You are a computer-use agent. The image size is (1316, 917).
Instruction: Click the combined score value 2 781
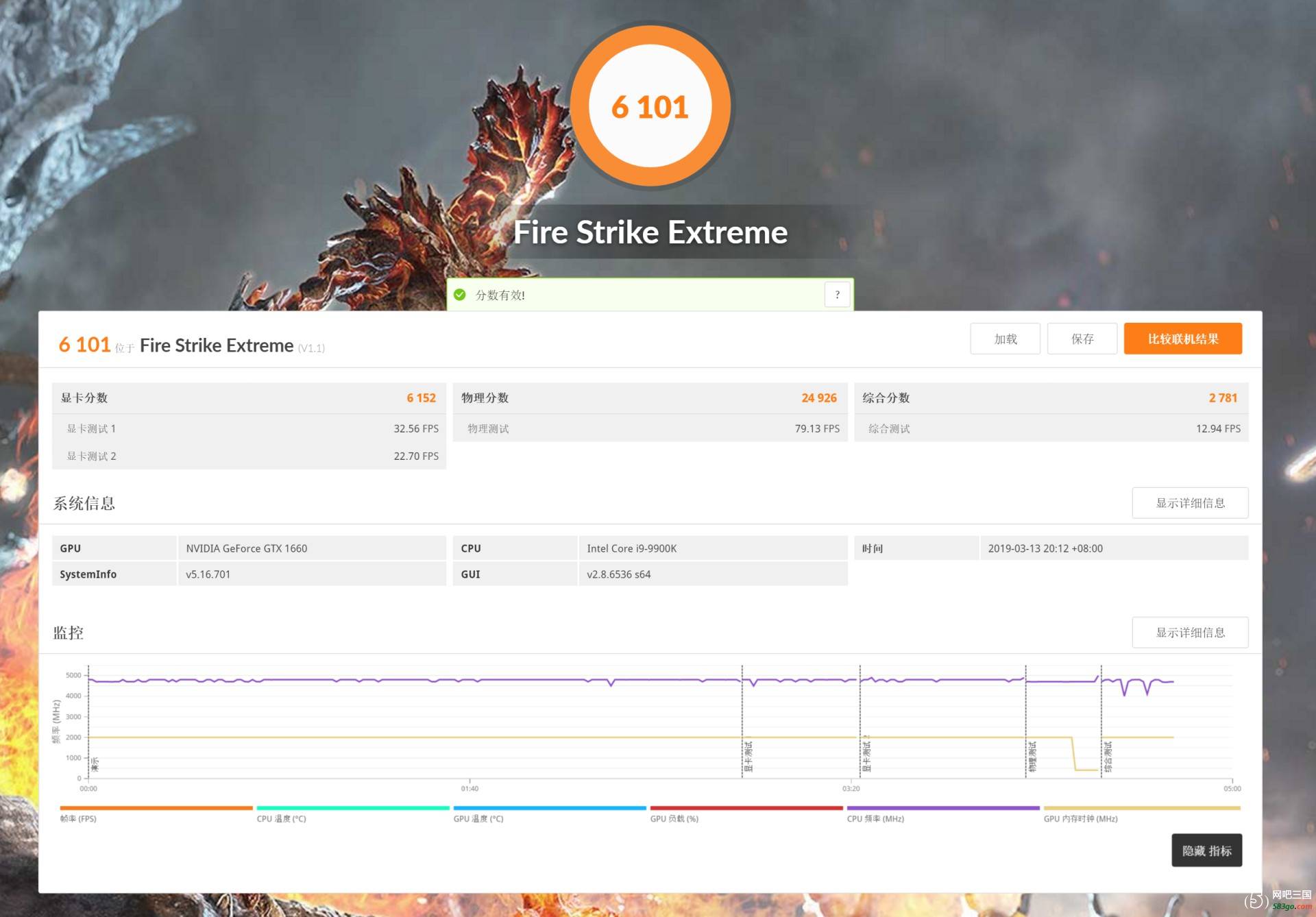point(1223,398)
